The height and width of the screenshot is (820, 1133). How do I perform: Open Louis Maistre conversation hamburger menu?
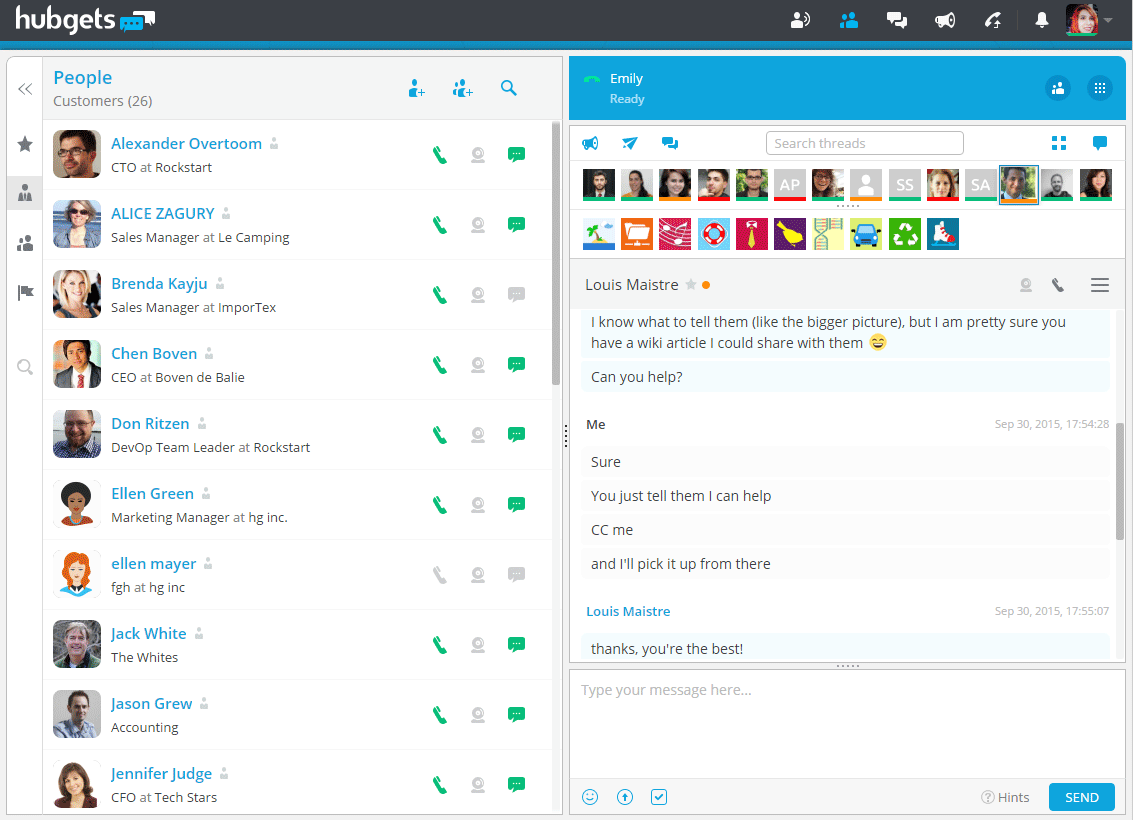point(1099,285)
